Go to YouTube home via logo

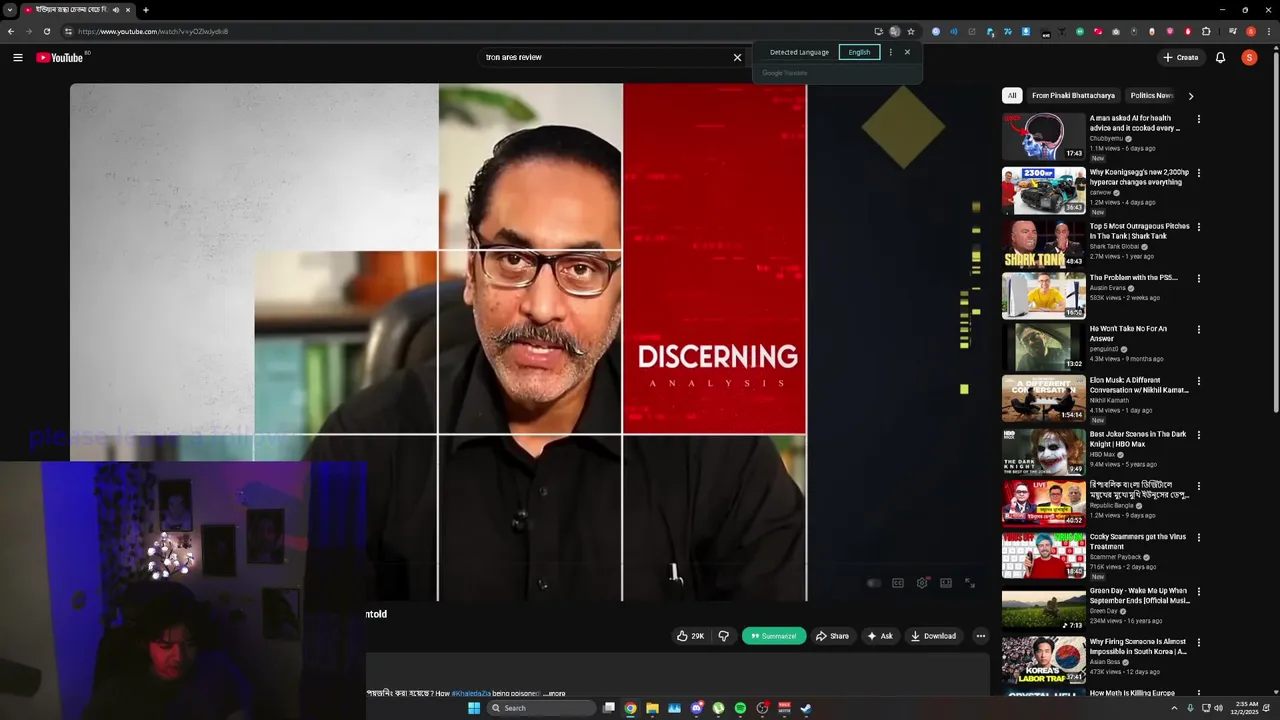pos(60,58)
